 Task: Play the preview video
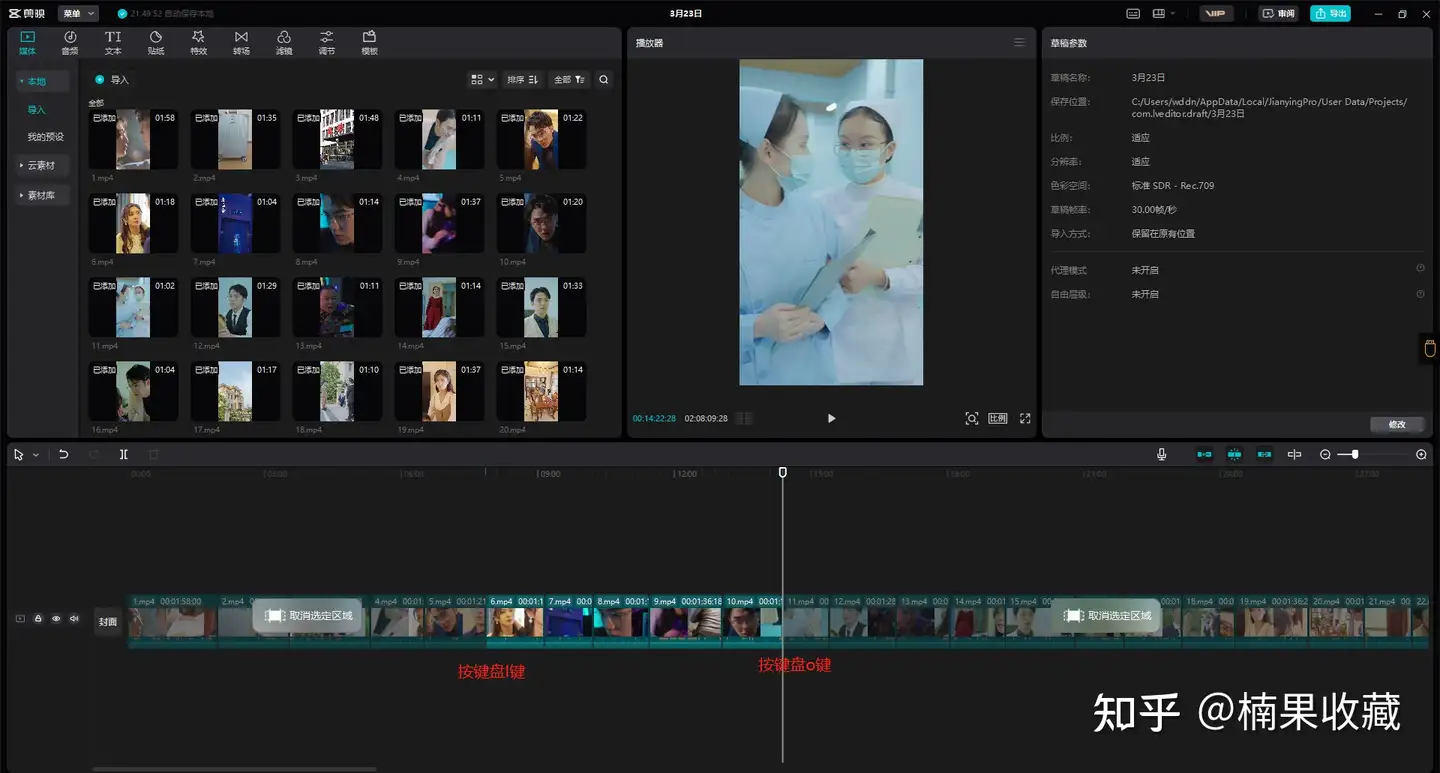tap(831, 418)
